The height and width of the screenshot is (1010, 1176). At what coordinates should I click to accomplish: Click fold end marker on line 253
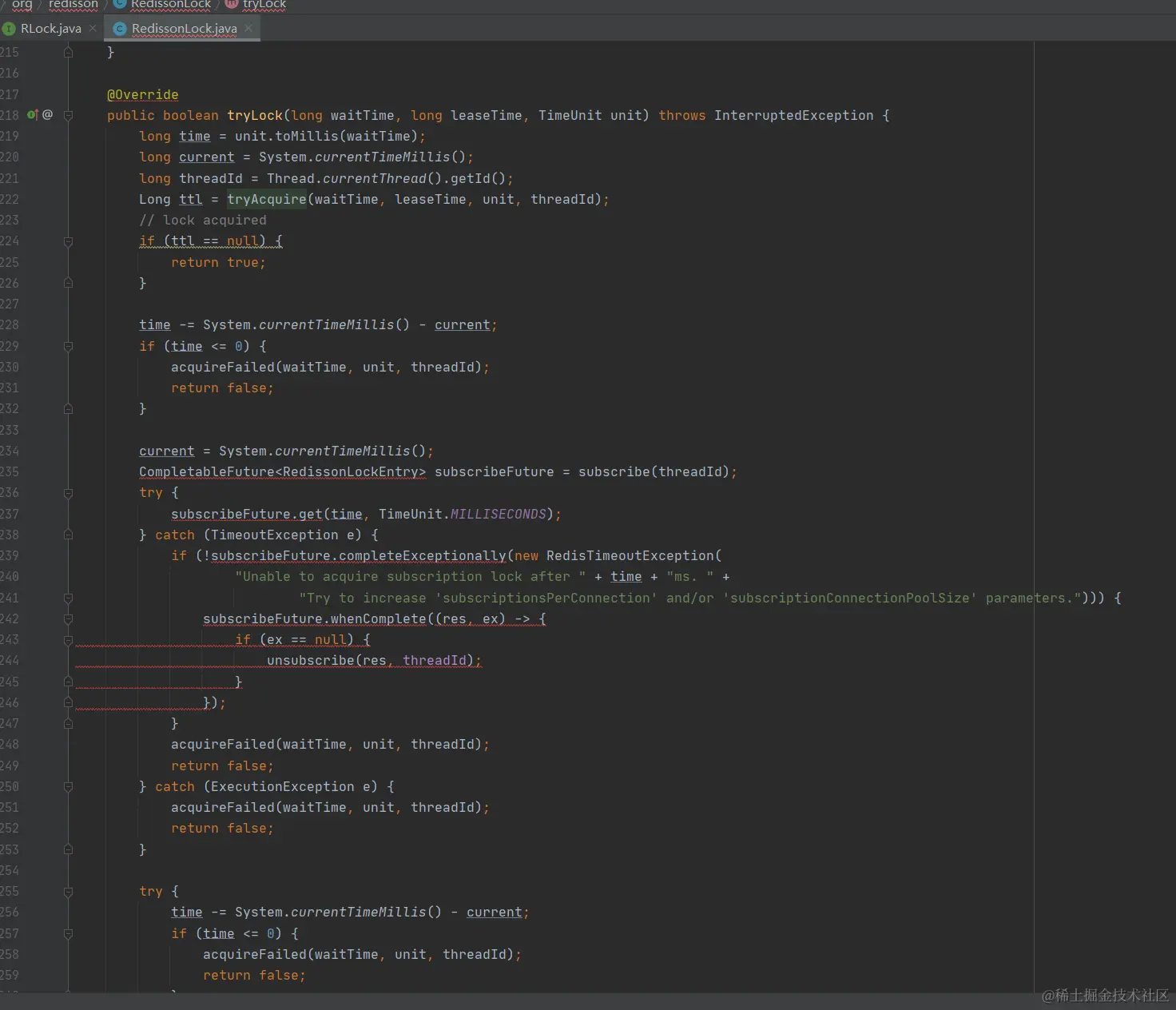[x=68, y=849]
